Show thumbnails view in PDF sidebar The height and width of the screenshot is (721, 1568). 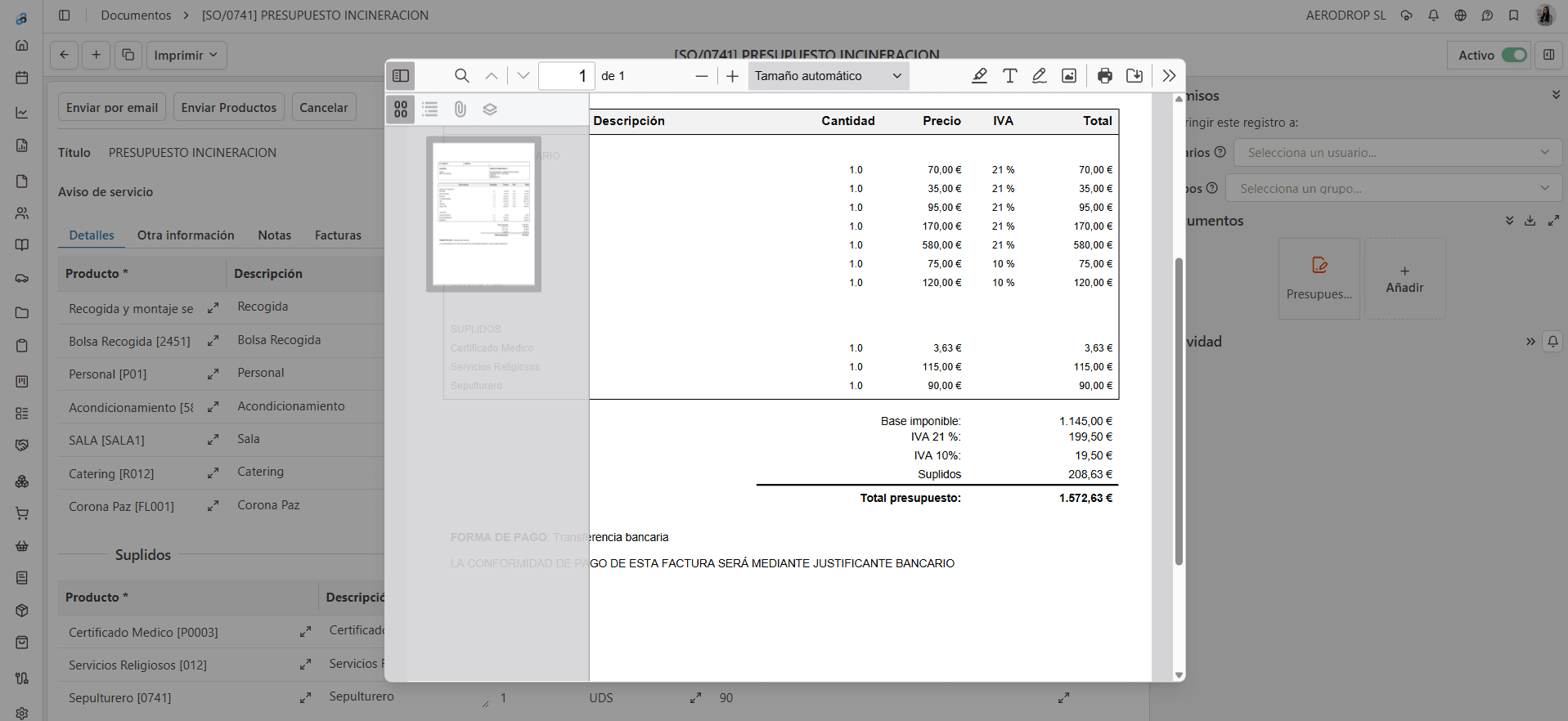point(401,110)
